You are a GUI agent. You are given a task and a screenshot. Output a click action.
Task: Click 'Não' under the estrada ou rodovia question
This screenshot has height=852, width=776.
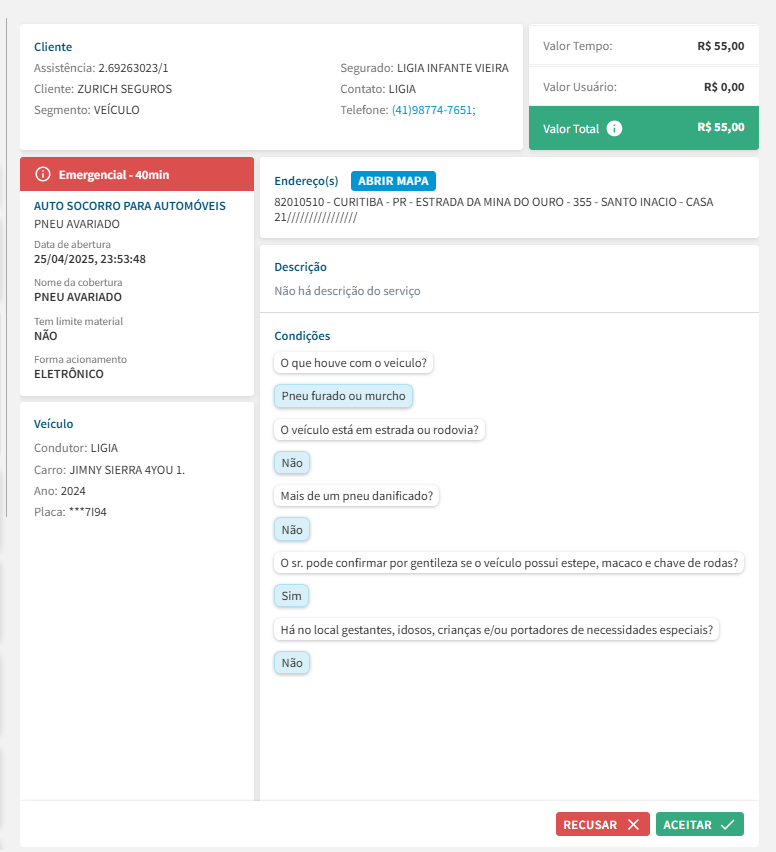point(292,463)
